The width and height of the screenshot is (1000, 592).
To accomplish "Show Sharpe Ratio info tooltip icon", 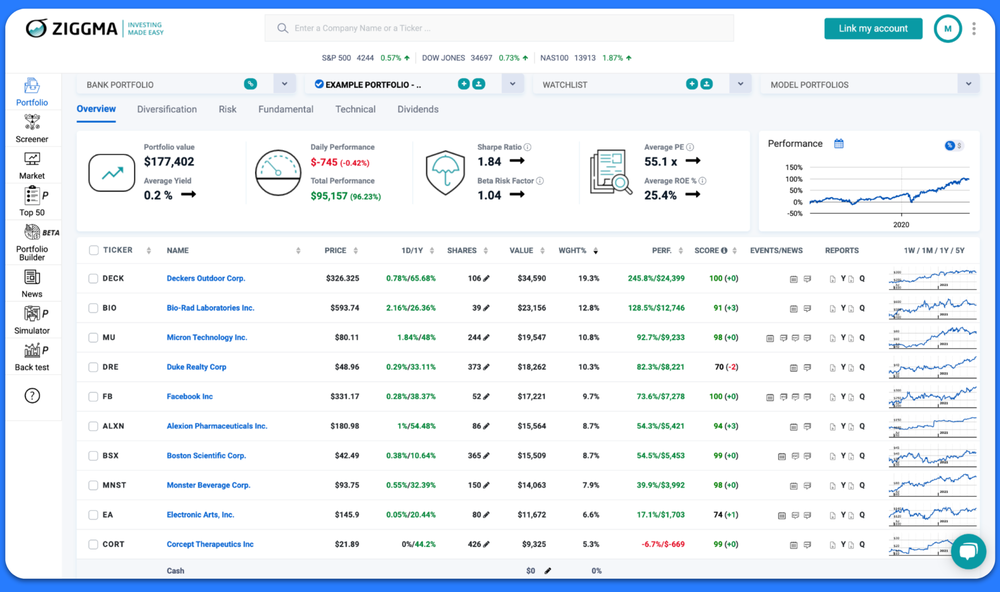I will point(527,147).
